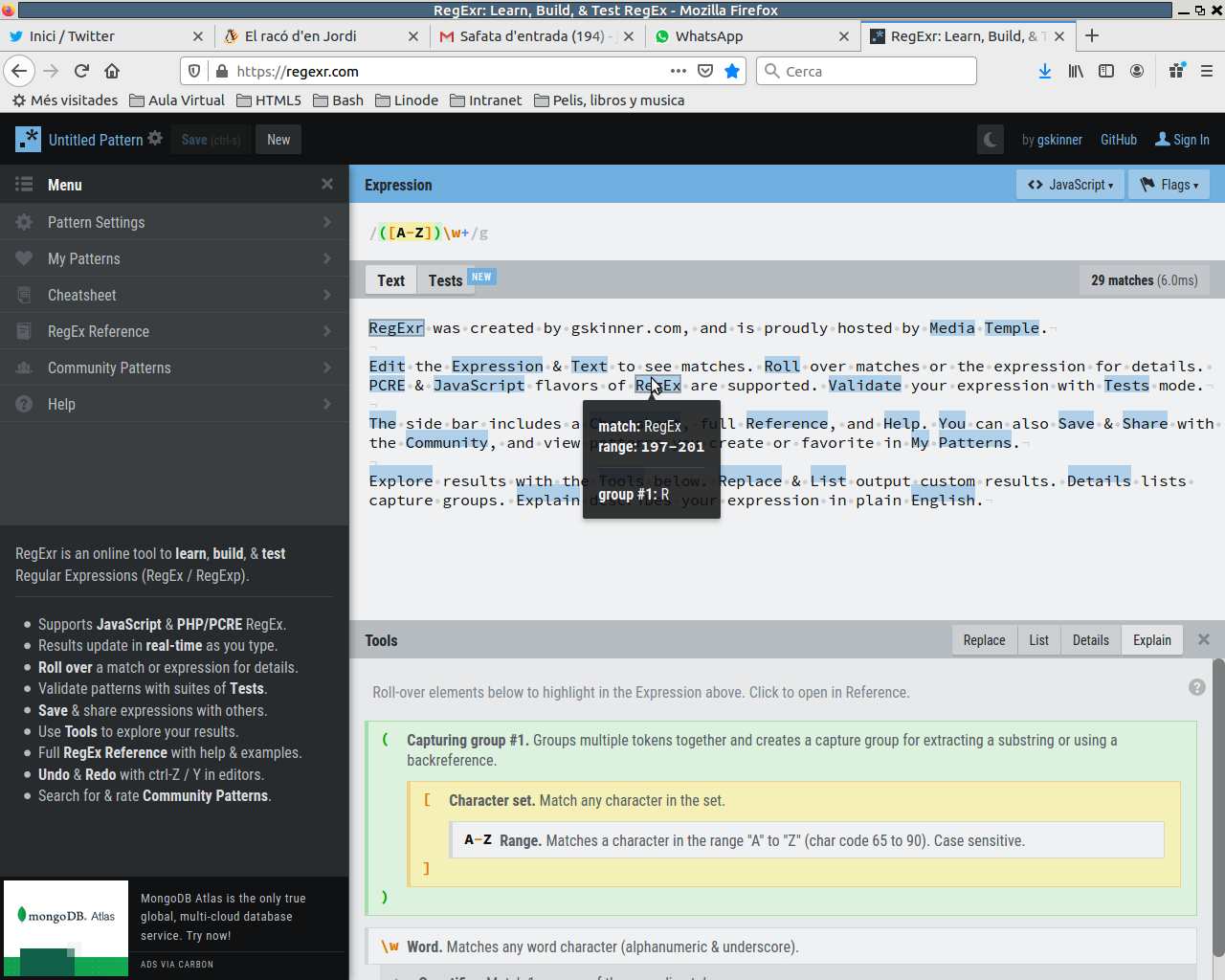This screenshot has width=1225, height=980.
Task: Open pattern settings gear next to Untitled Pattern
Action: click(x=155, y=139)
